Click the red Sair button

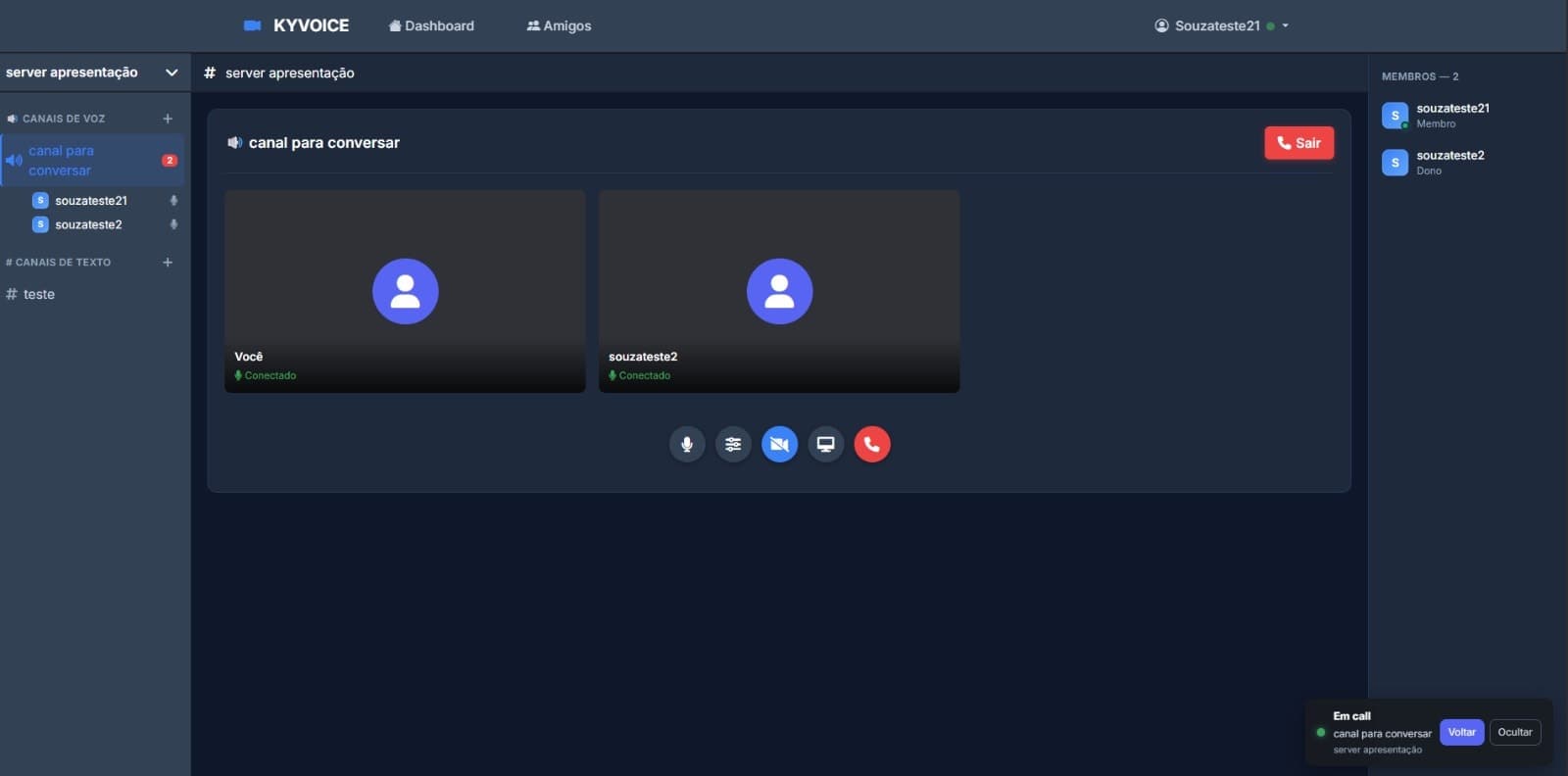(x=1298, y=143)
